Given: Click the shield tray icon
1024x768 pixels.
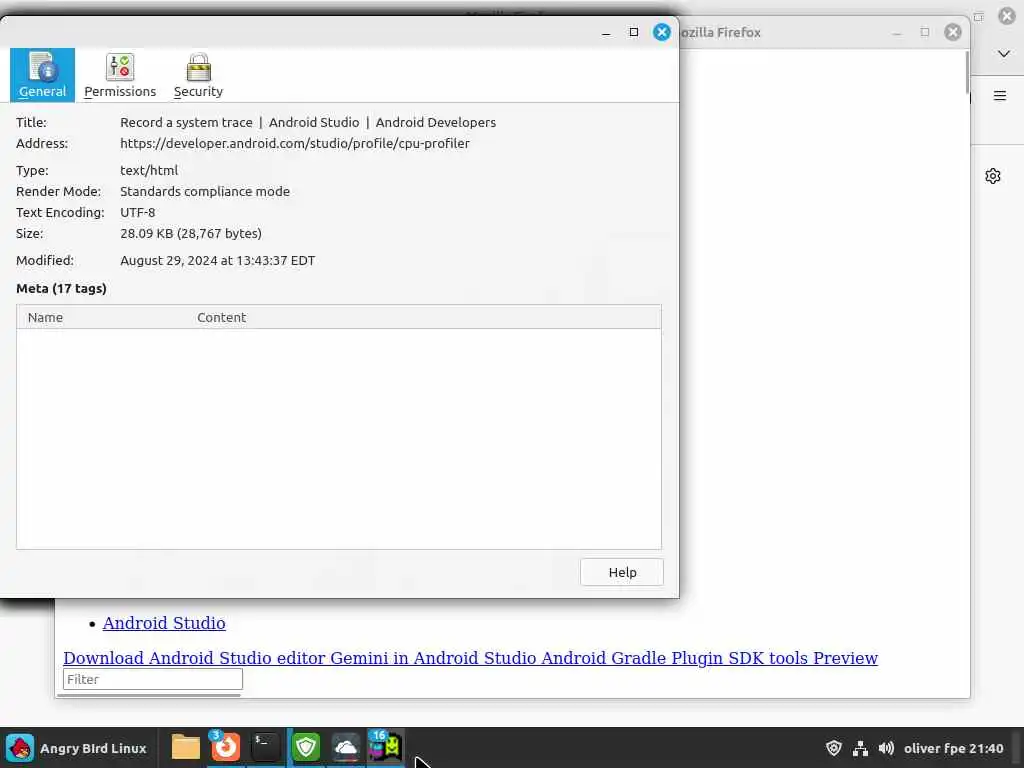Looking at the screenshot, I should tap(833, 748).
